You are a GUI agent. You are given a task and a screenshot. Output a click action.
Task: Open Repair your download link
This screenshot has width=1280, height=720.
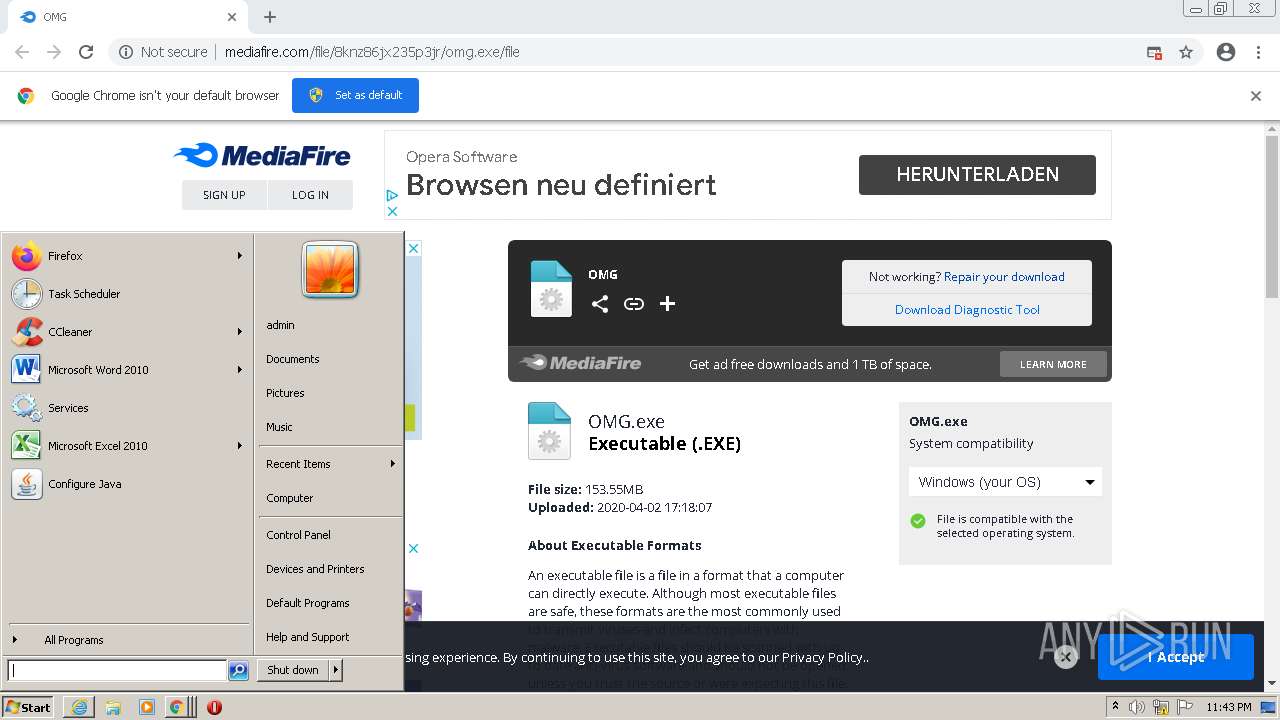pos(1004,277)
